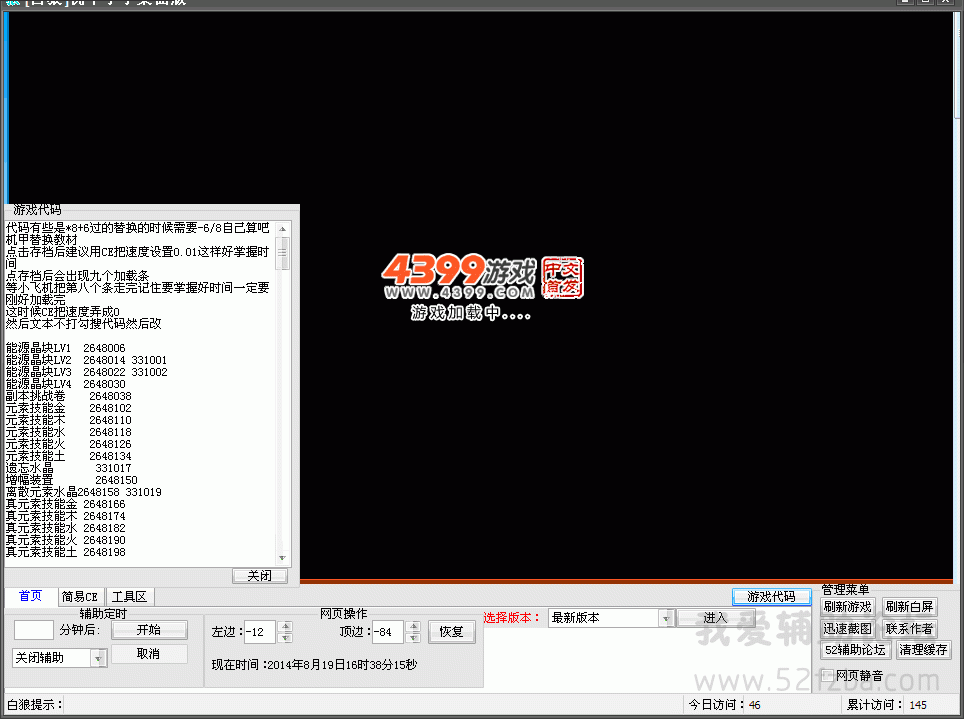Click the 刷新白屏 button
964x719 pixels.
[909, 607]
